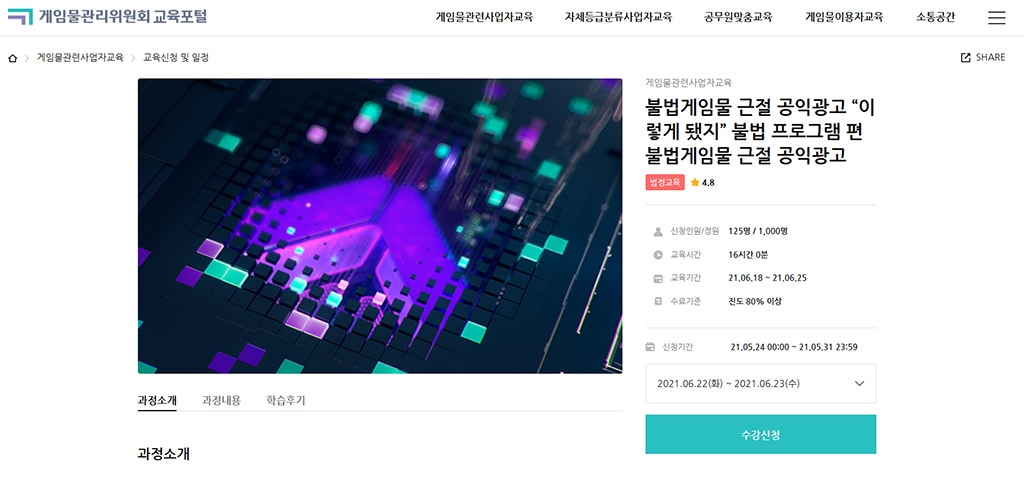Click the application period calendar icon

650,347
